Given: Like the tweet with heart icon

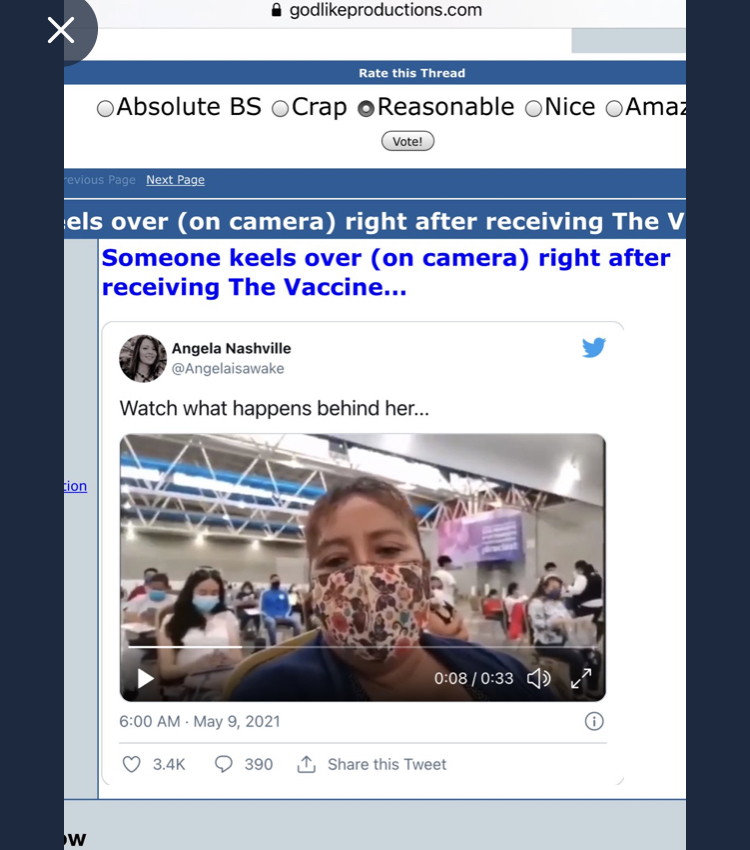Looking at the screenshot, I should [x=131, y=764].
